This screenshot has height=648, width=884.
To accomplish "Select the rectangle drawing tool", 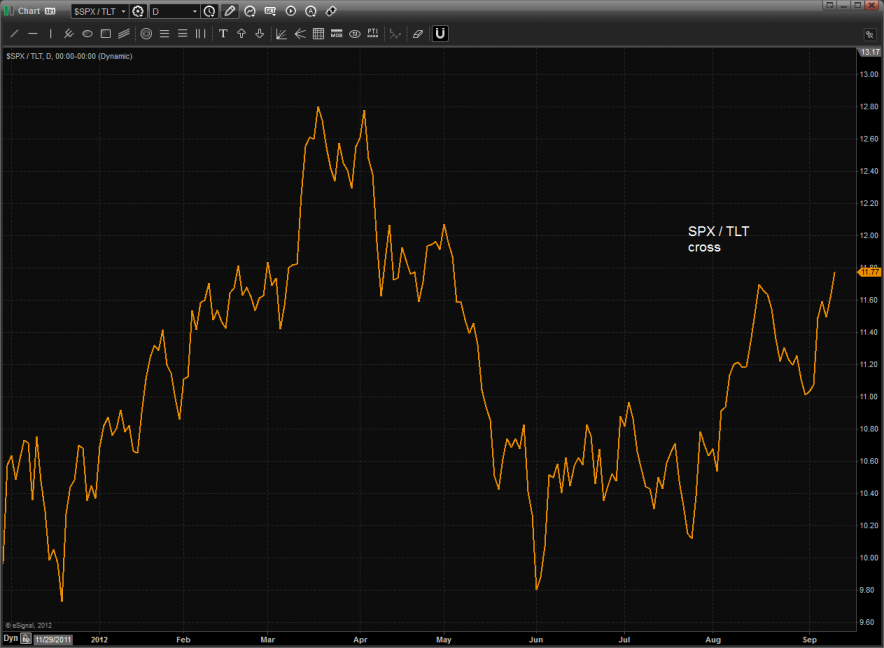I will tap(105, 34).
